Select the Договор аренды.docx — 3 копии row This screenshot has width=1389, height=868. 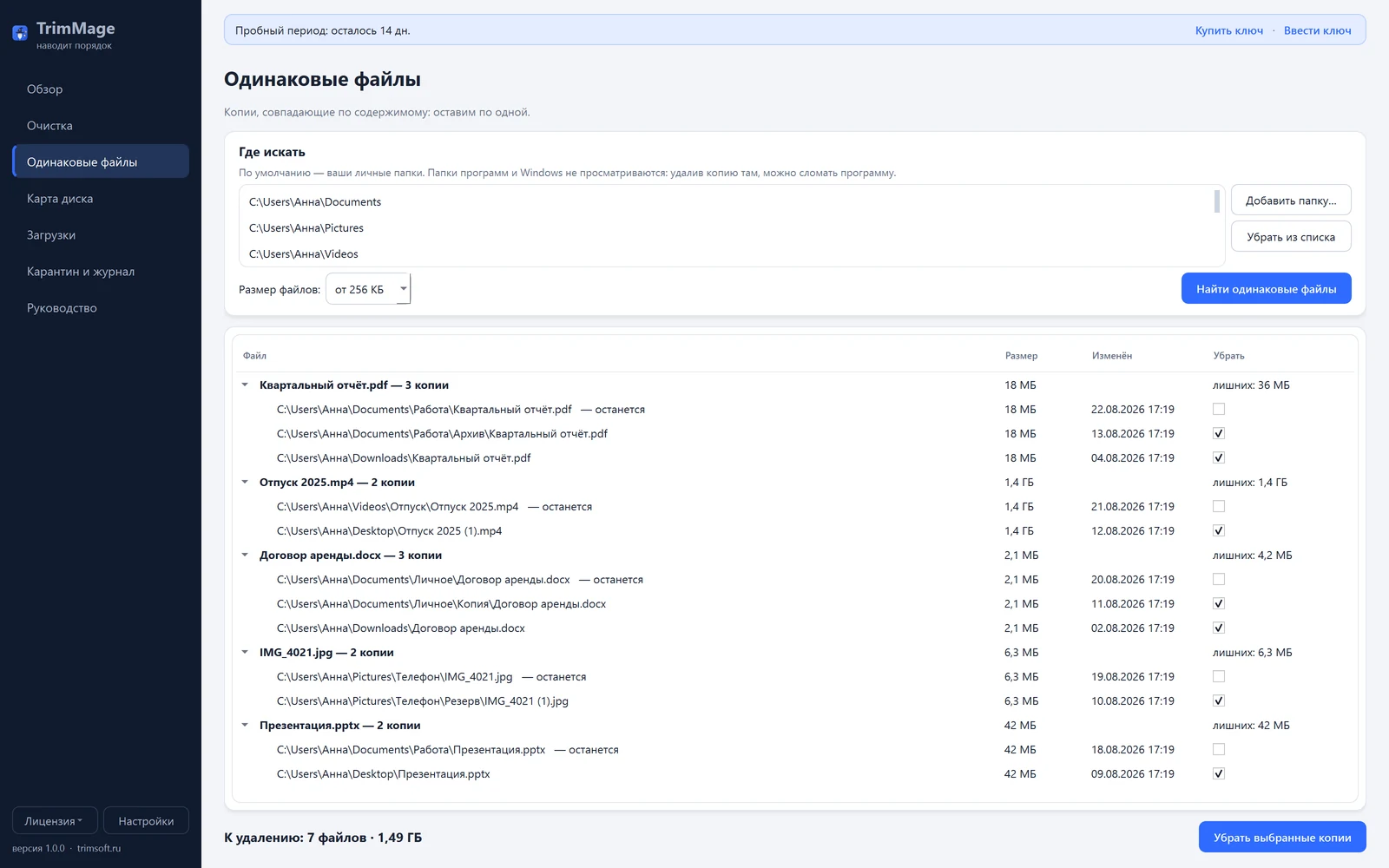(x=795, y=555)
